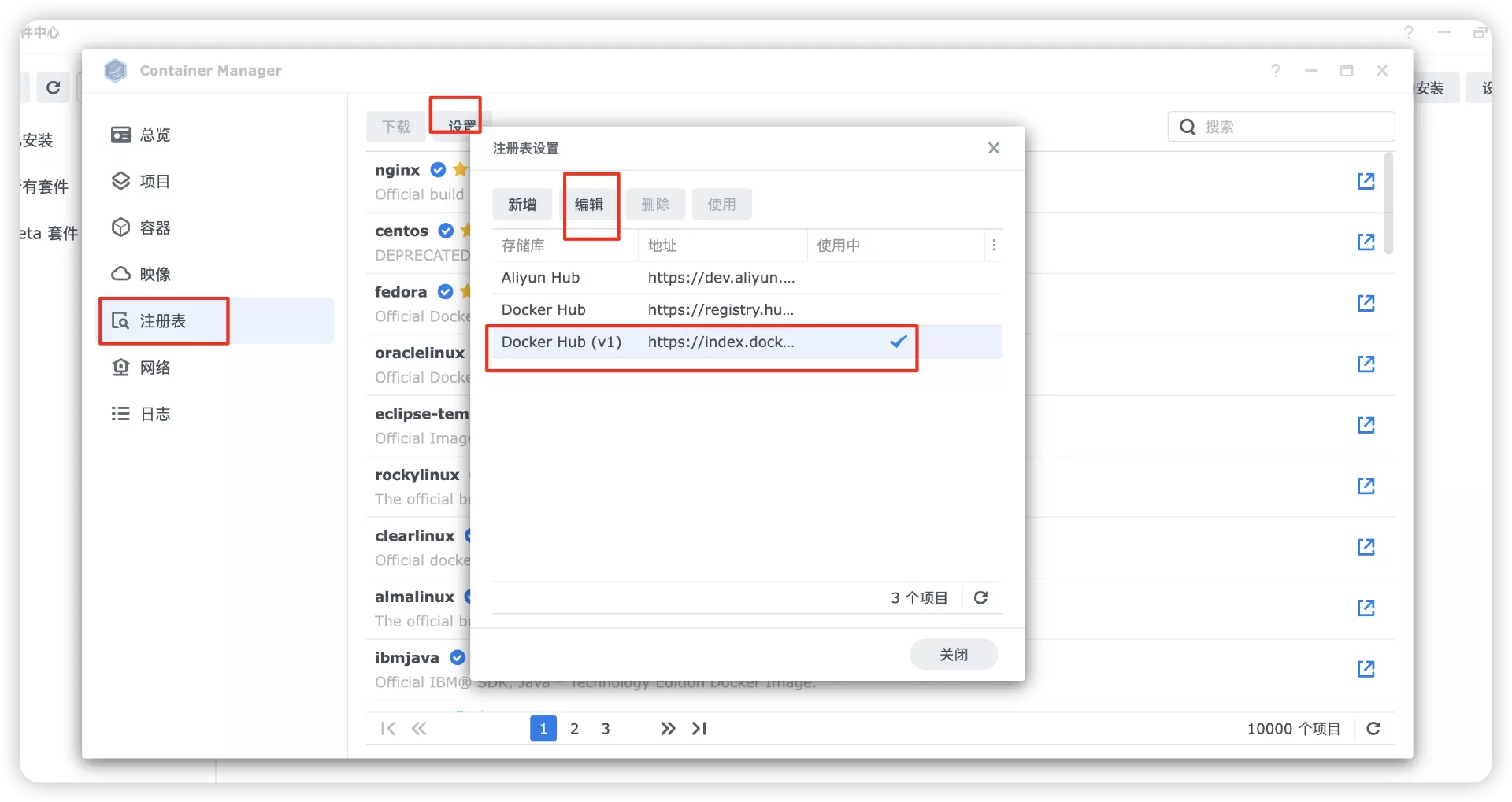Jump to first page of results
This screenshot has width=1512, height=802.
tap(387, 728)
